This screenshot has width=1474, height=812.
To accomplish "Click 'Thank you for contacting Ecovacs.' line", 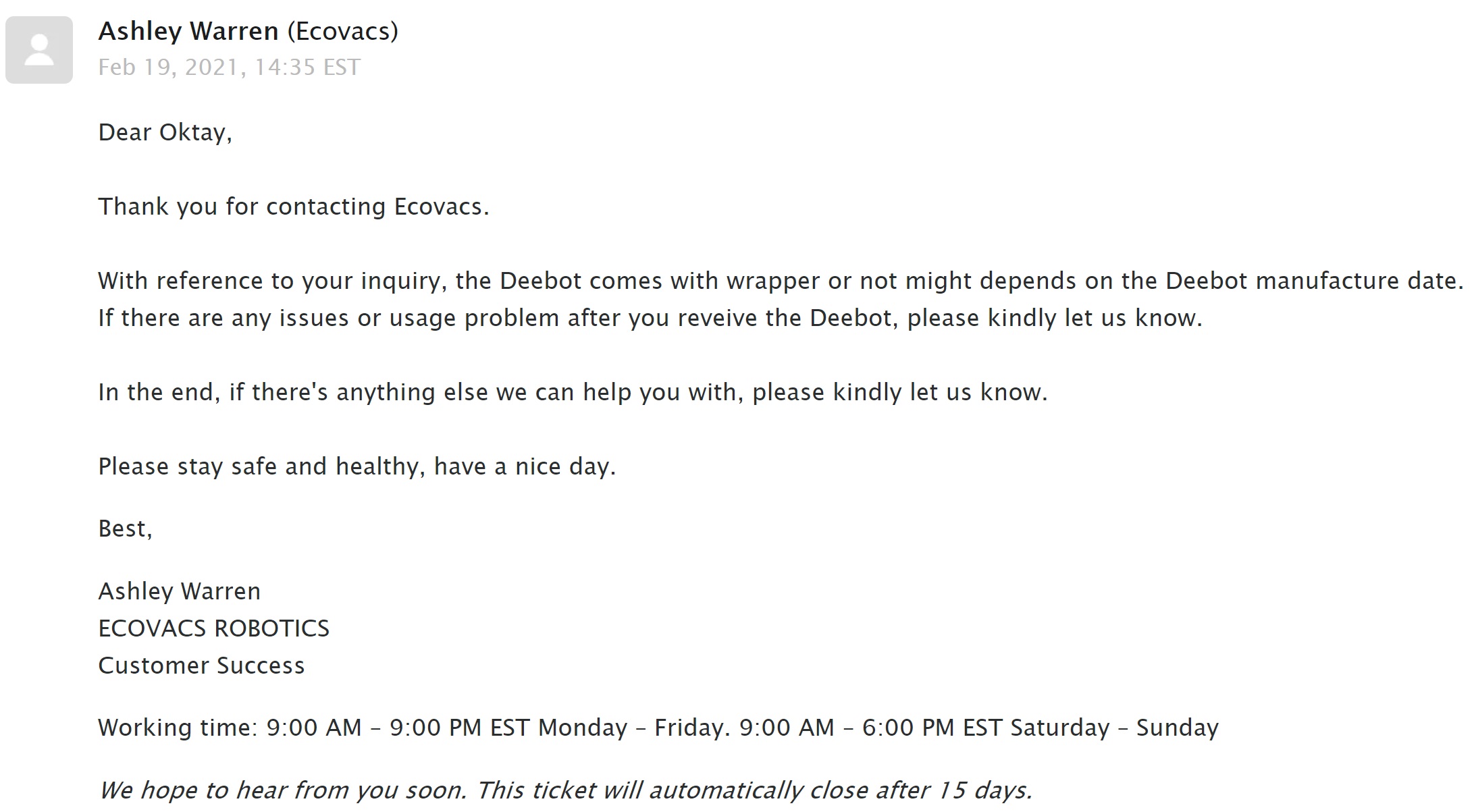I will (294, 207).
